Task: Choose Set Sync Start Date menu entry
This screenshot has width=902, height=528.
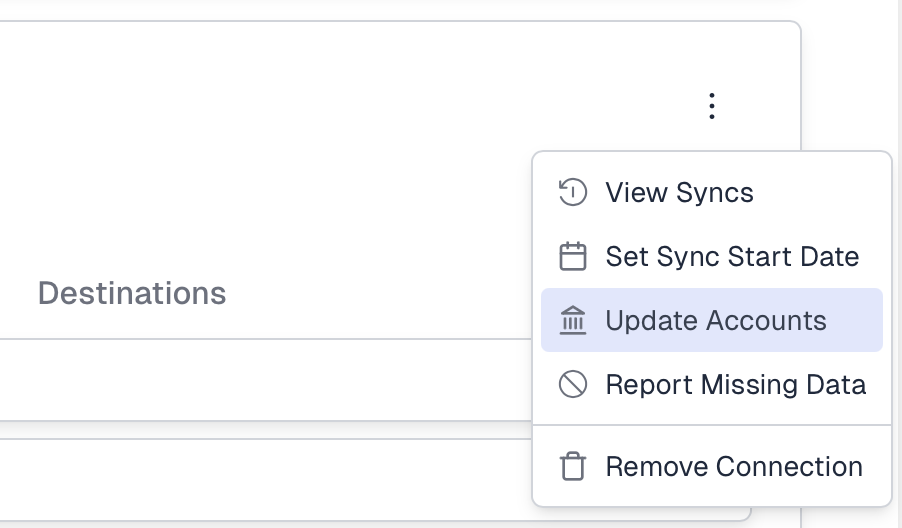Action: 732,257
